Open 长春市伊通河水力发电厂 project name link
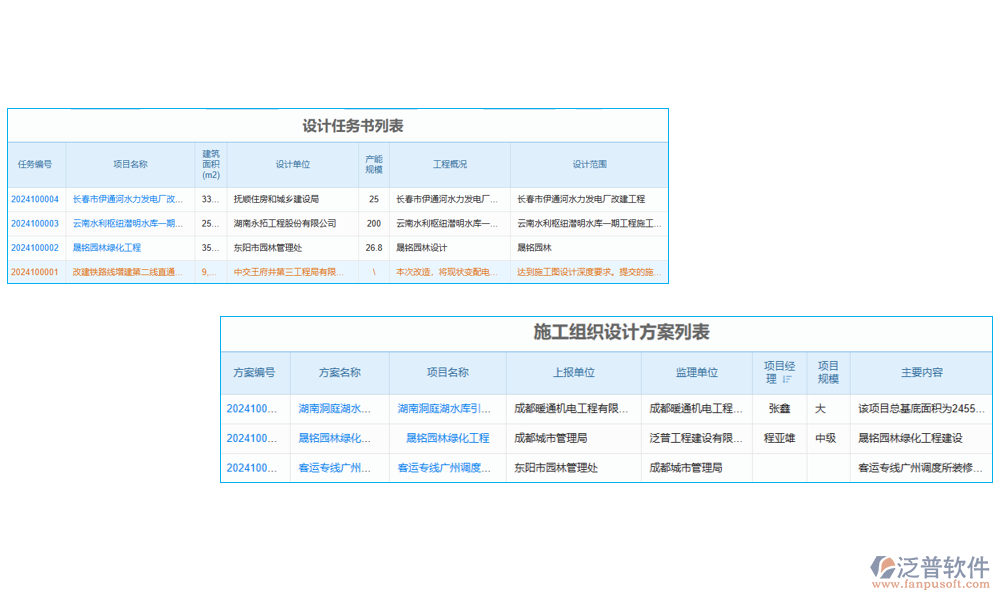The height and width of the screenshot is (600, 1000). pyautogui.click(x=128, y=199)
